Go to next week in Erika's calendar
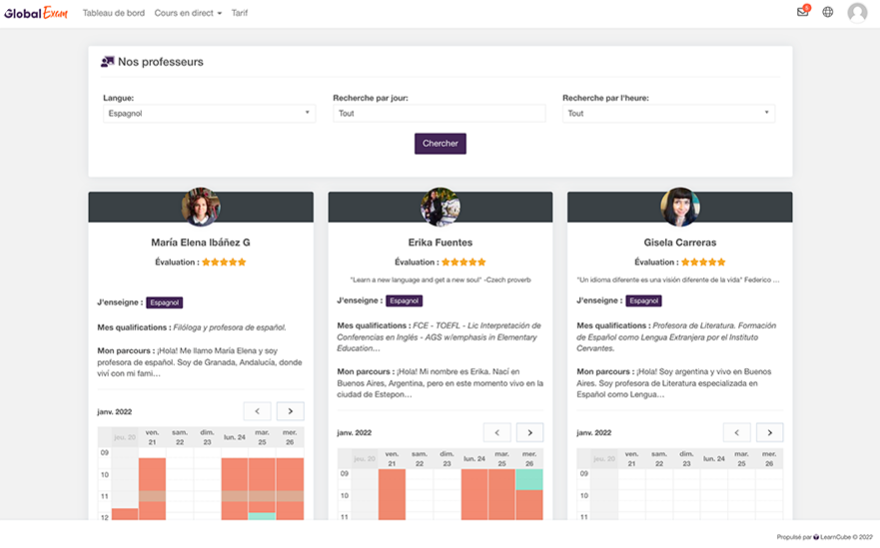This screenshot has height=548, width=880. [530, 432]
